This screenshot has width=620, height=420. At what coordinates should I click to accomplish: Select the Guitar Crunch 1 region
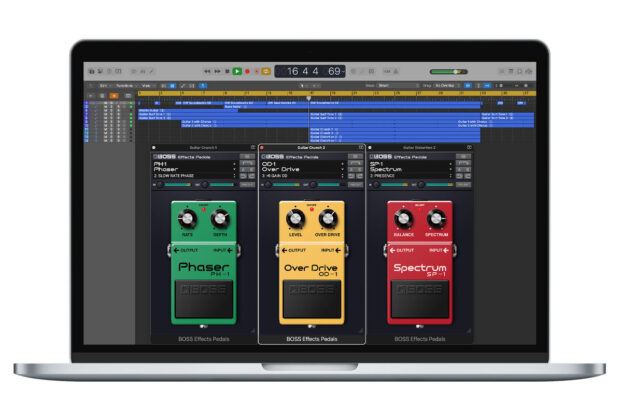(x=394, y=129)
